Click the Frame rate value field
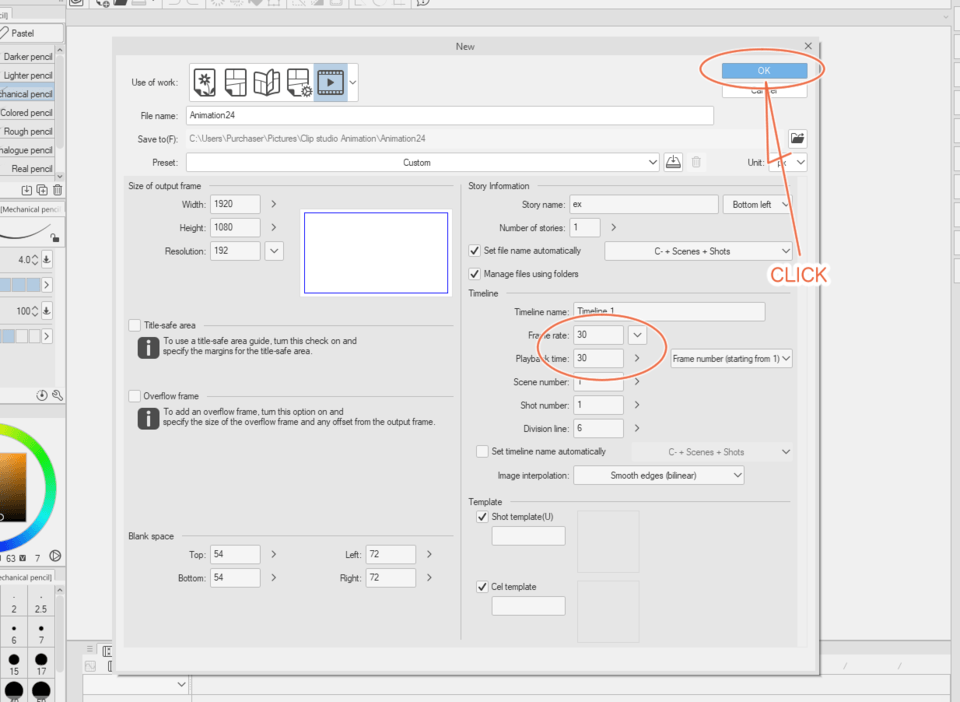 point(599,335)
